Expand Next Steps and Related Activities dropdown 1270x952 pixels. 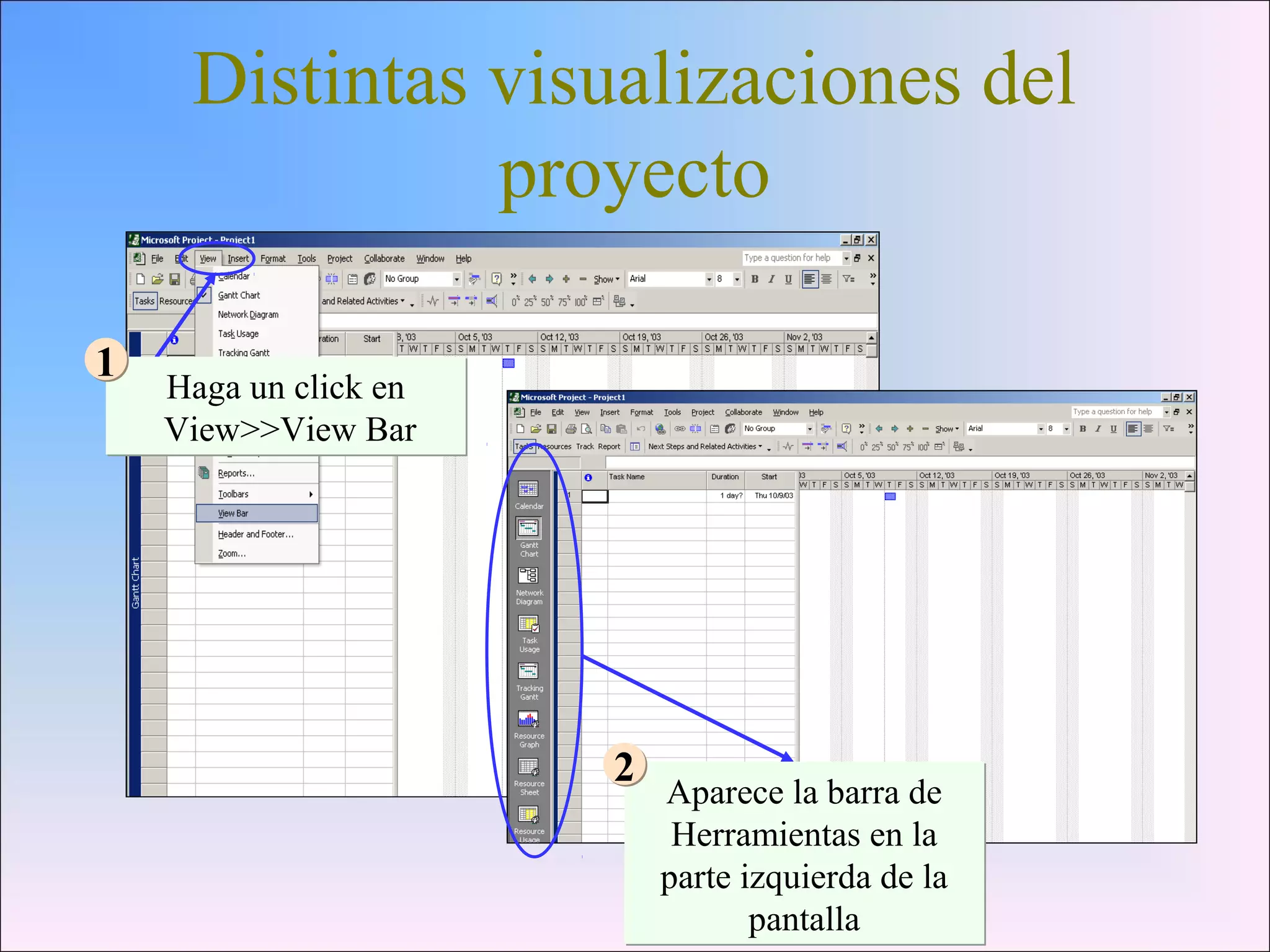tap(705, 446)
